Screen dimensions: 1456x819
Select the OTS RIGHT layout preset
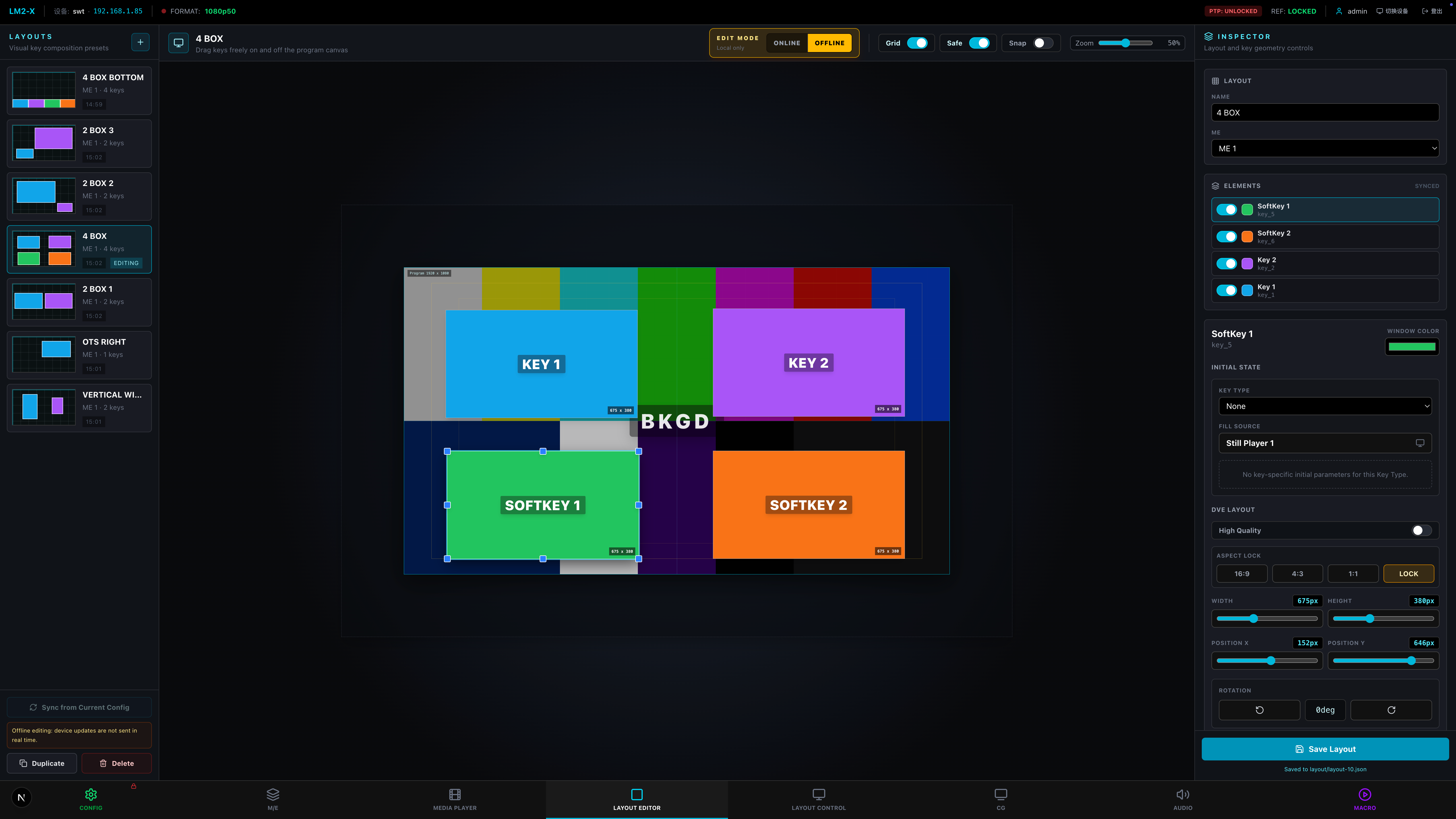(79, 355)
